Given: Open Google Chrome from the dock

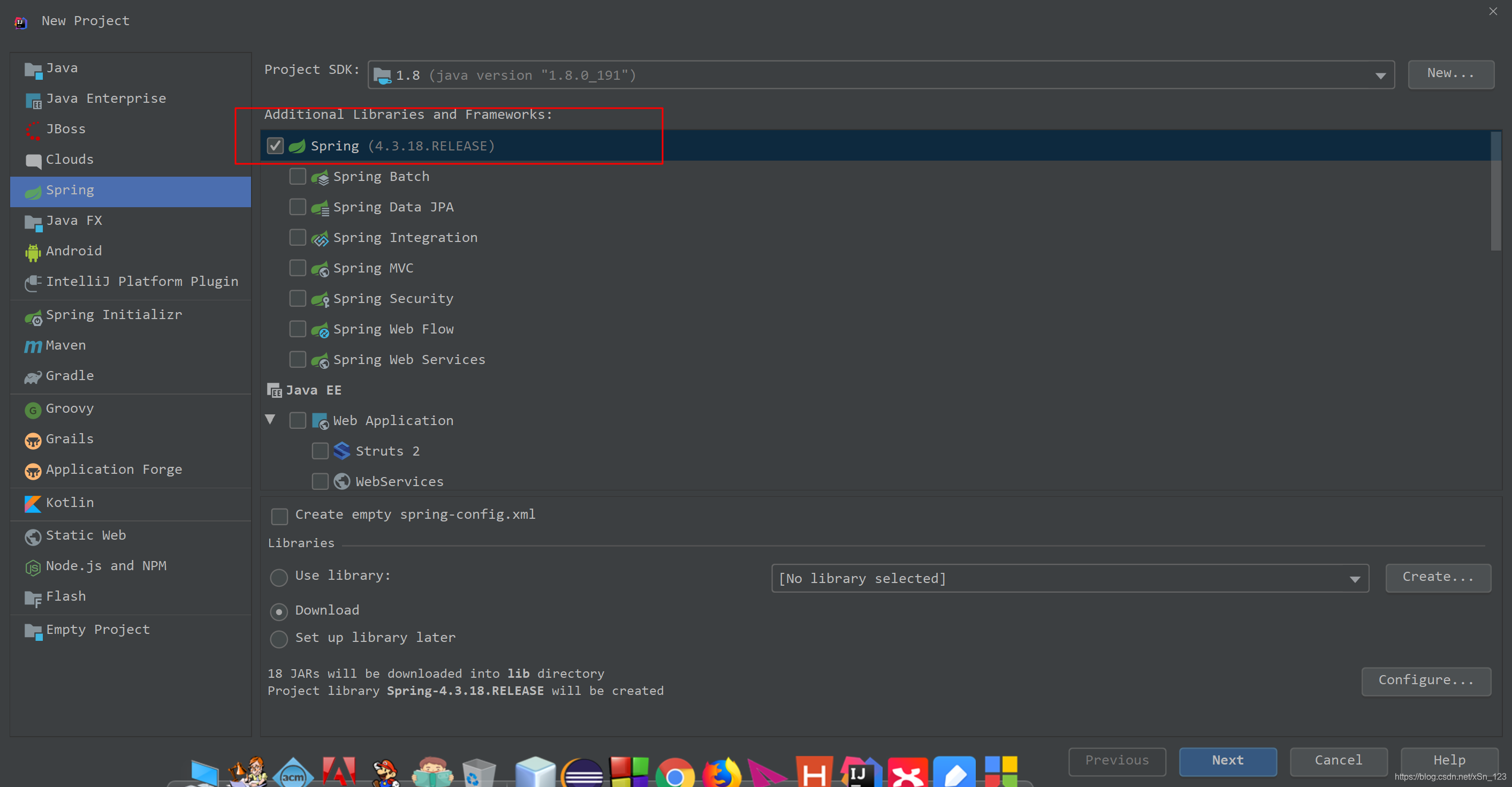Looking at the screenshot, I should click(x=674, y=773).
